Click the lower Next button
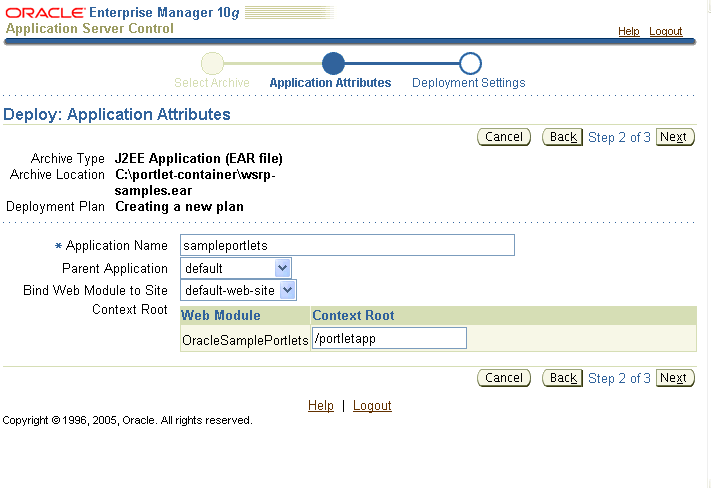Image resolution: width=711 pixels, height=488 pixels. pyautogui.click(x=675, y=378)
